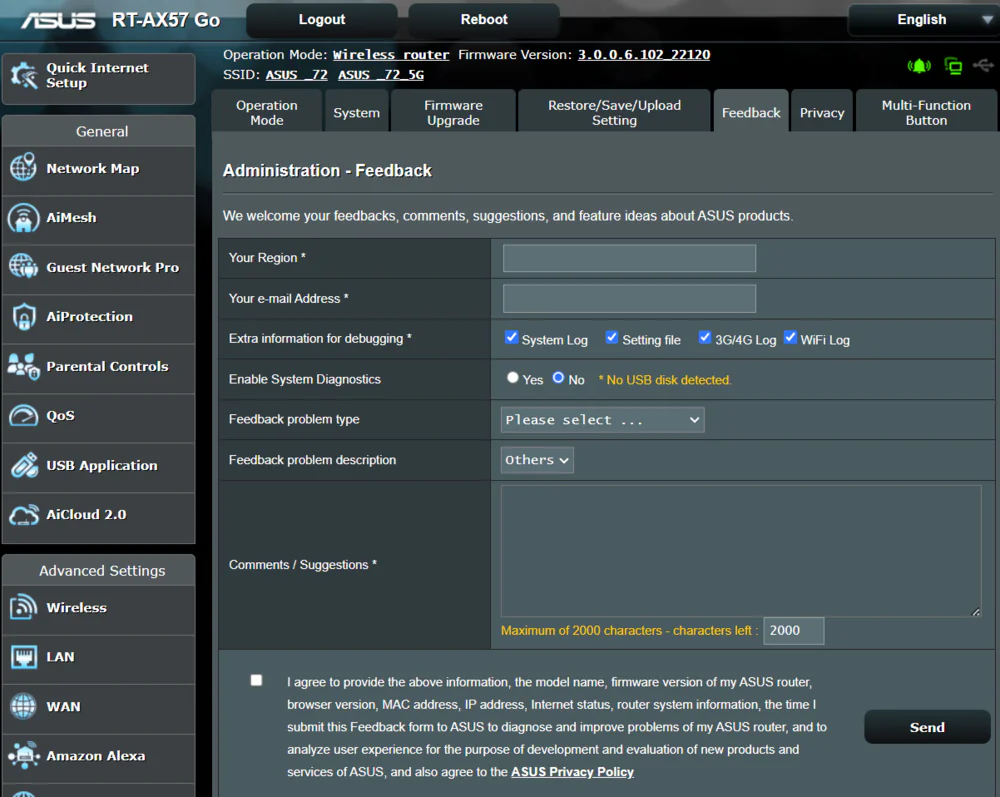Open the Feedback problem type dropdown
This screenshot has width=1000, height=797.
point(603,420)
